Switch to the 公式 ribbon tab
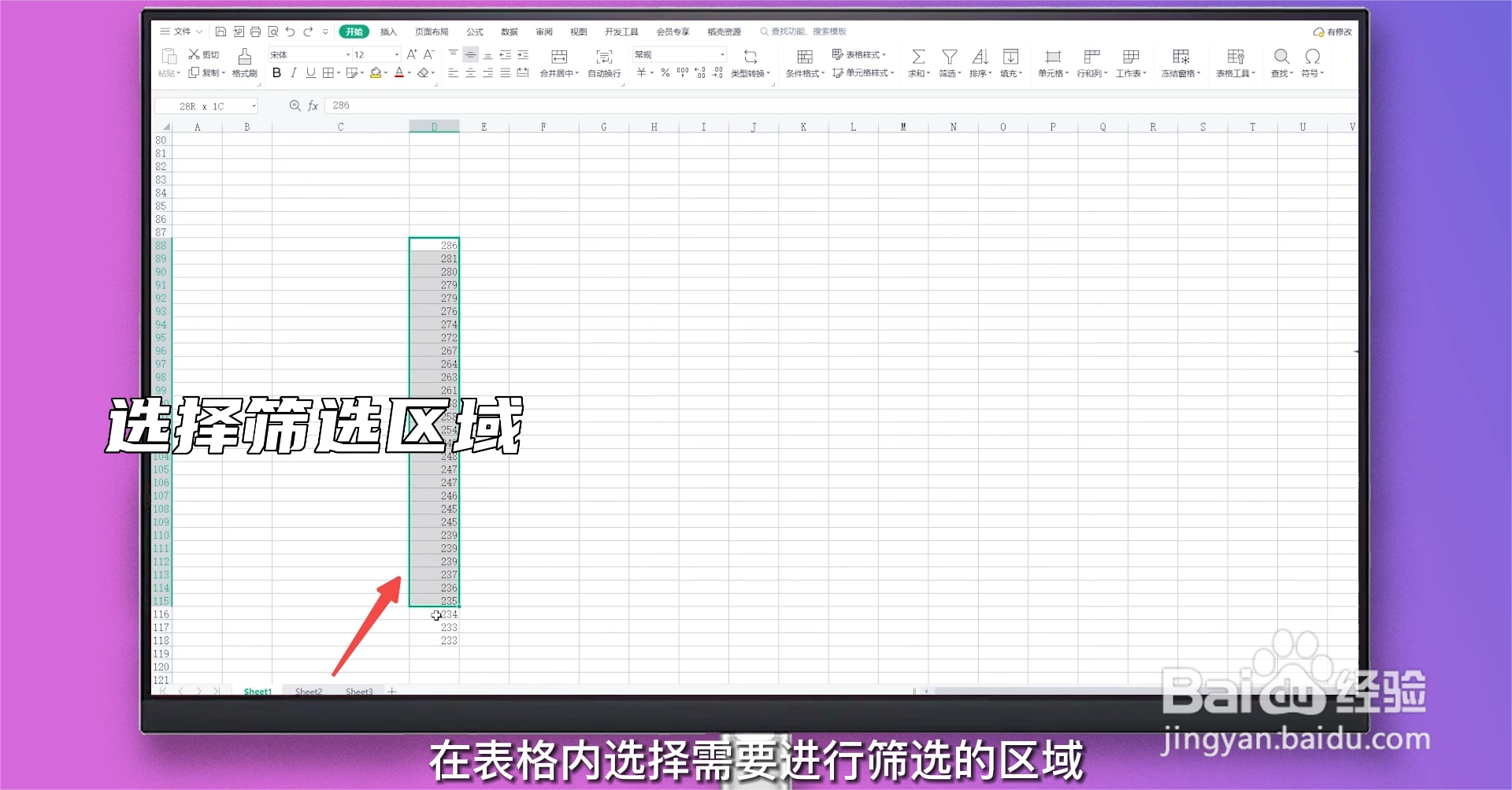 click(x=475, y=32)
